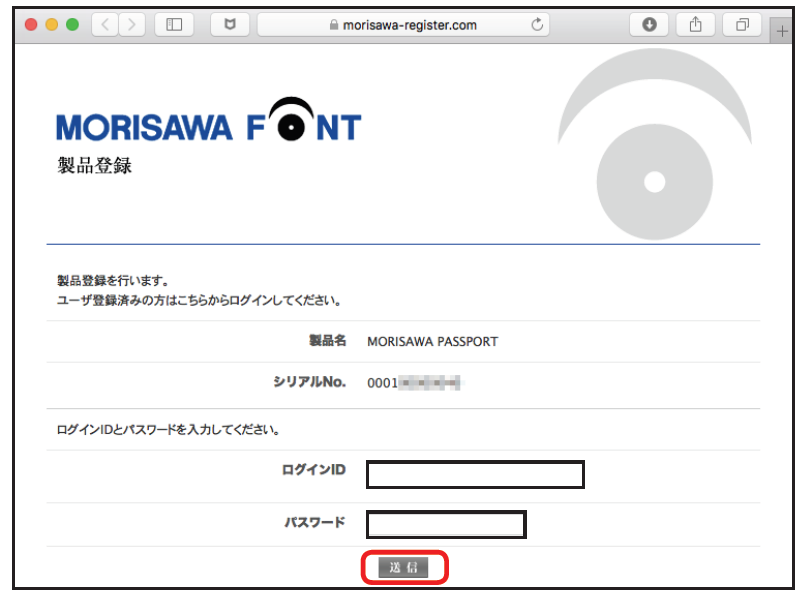Add a new tab with plus button
The image size is (807, 597).
(x=782, y=31)
